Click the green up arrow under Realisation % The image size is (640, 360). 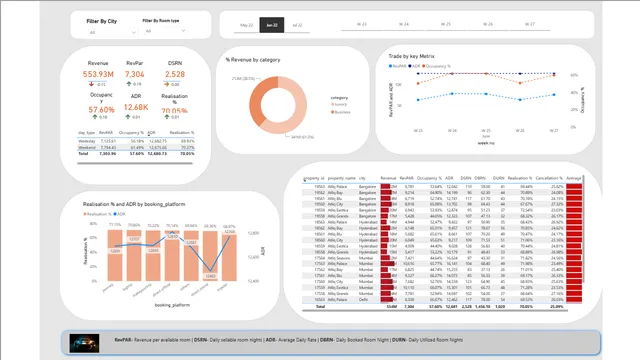(x=167, y=117)
